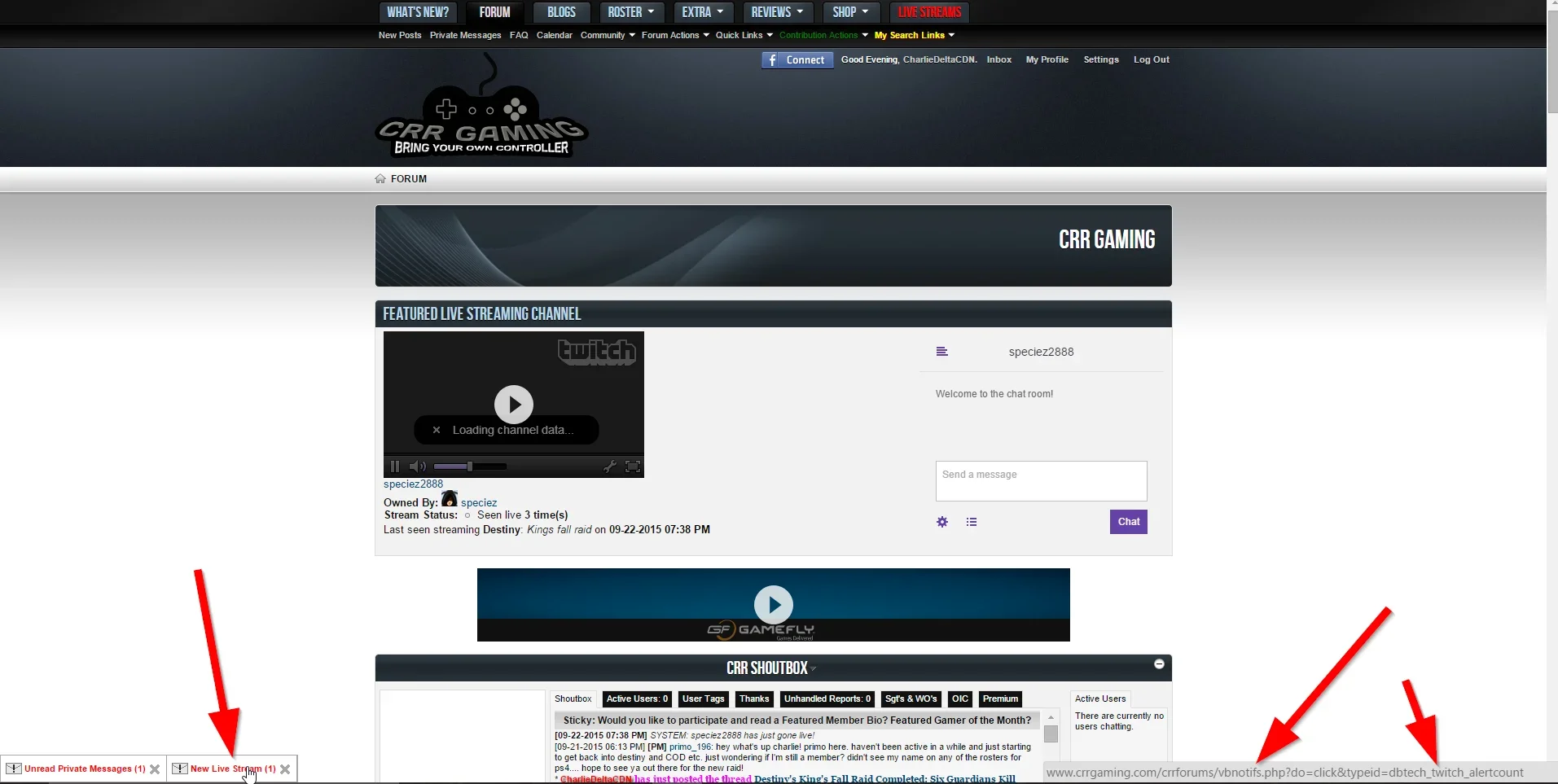Open the Sgt's & WO's tab
Screen dimensions: 1558x784
(911, 699)
